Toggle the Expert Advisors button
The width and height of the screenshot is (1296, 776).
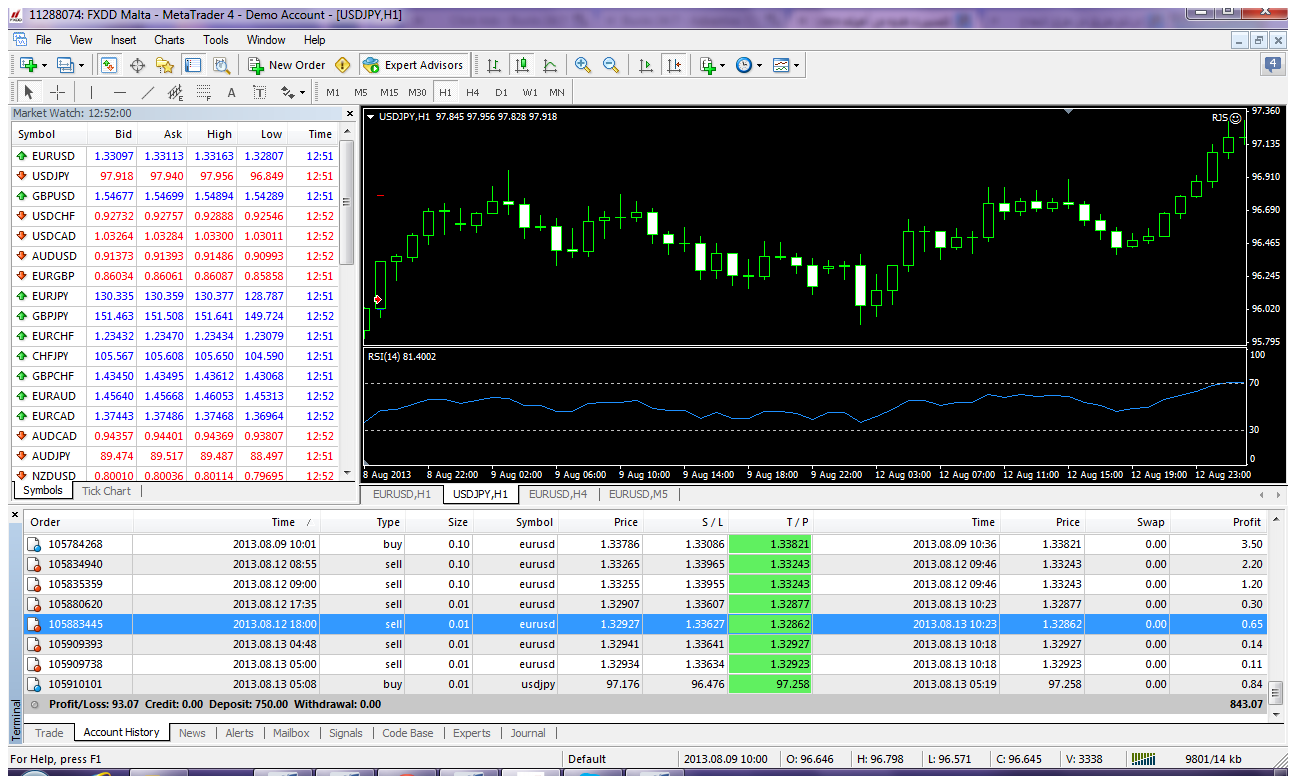tap(413, 65)
